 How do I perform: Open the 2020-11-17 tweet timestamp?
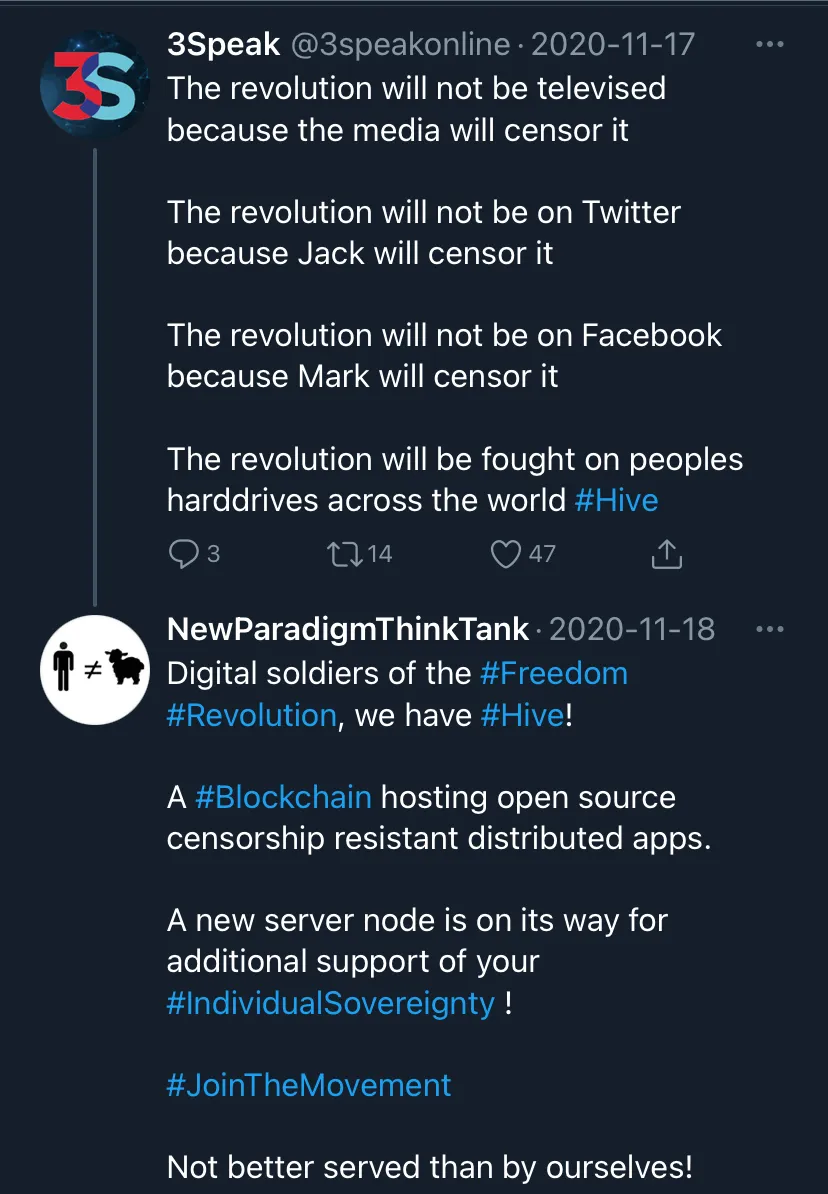click(x=612, y=44)
